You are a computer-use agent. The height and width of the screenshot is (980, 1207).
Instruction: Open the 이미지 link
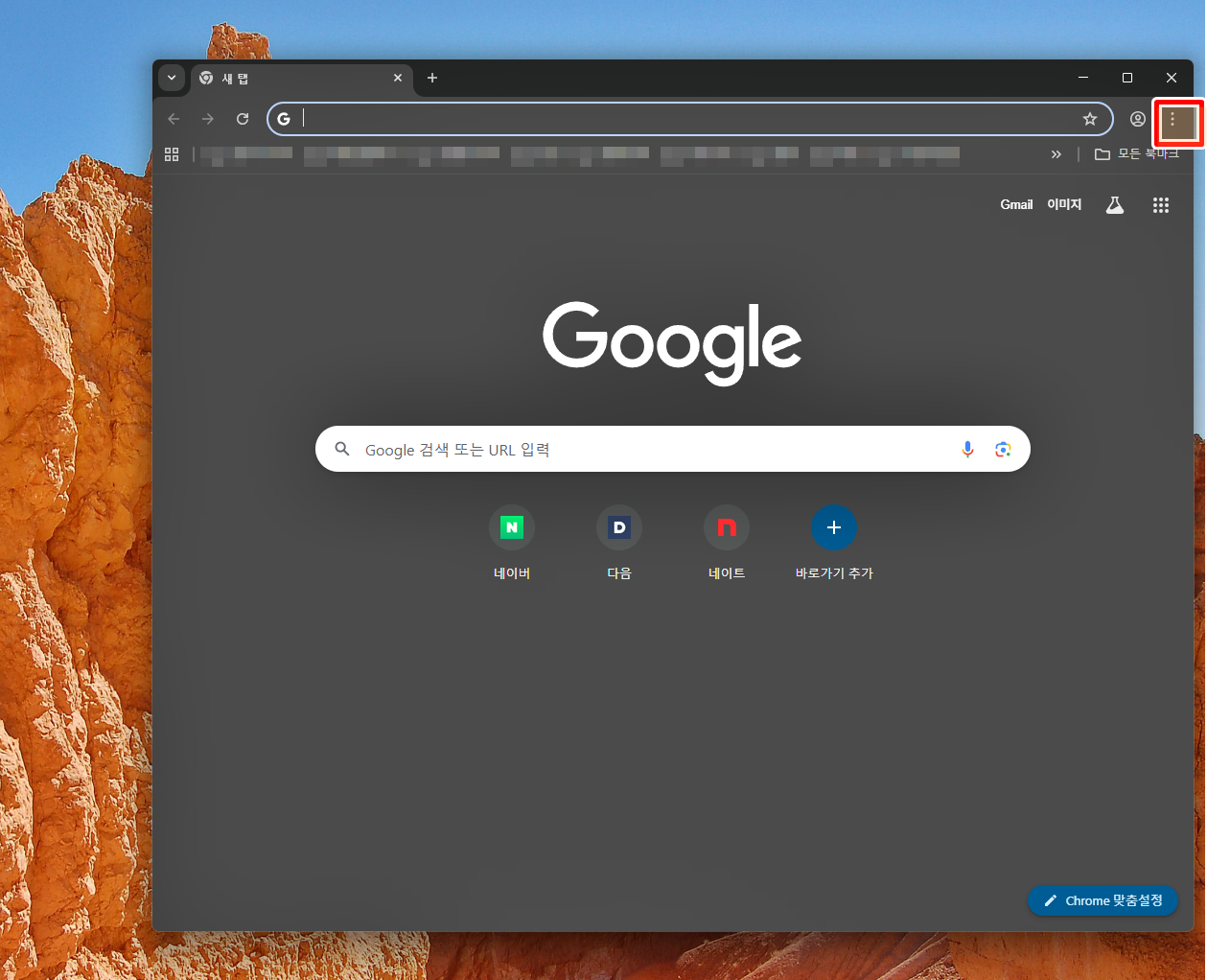[1064, 204]
